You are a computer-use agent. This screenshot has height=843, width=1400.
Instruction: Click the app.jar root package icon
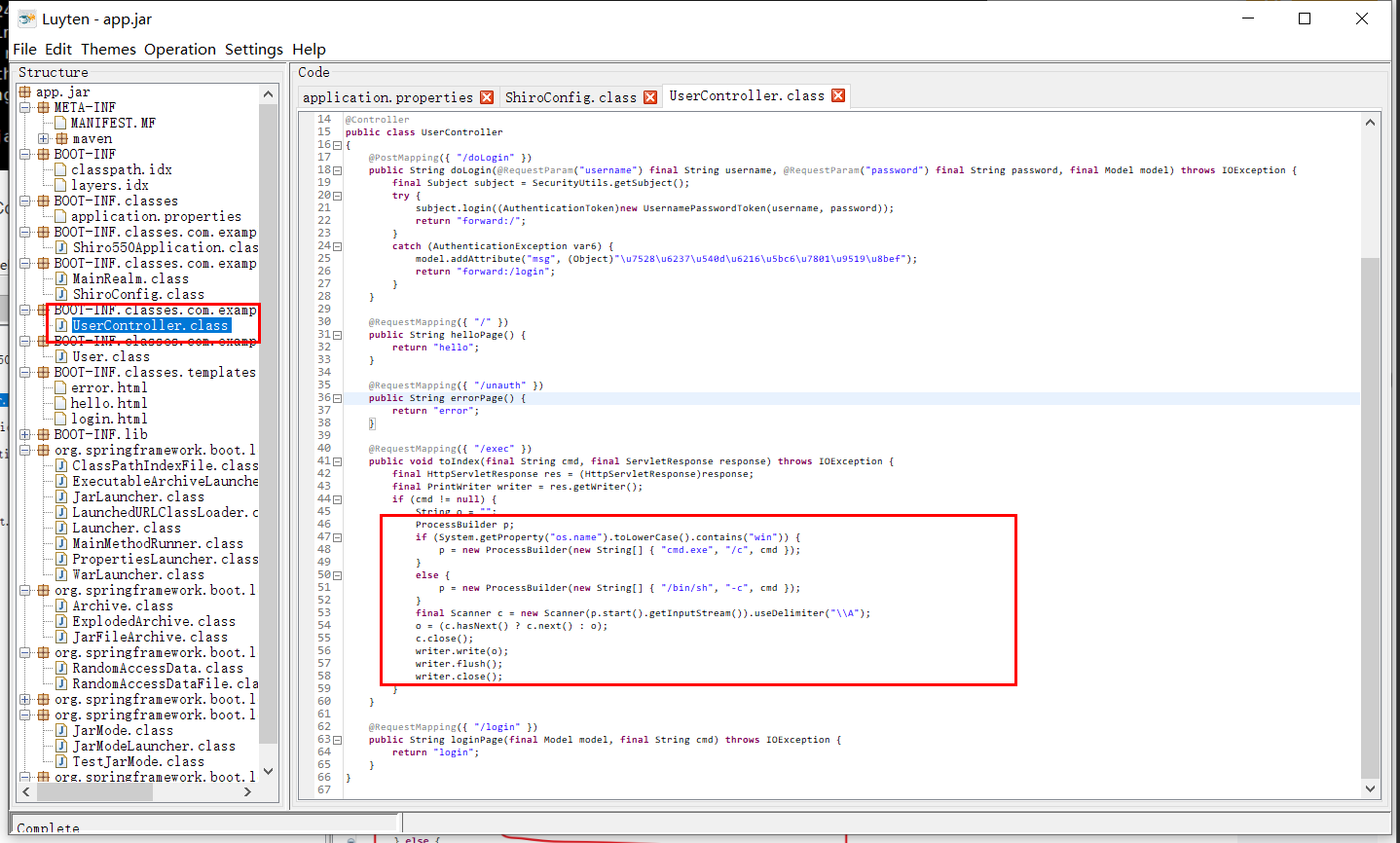pyautogui.click(x=25, y=92)
